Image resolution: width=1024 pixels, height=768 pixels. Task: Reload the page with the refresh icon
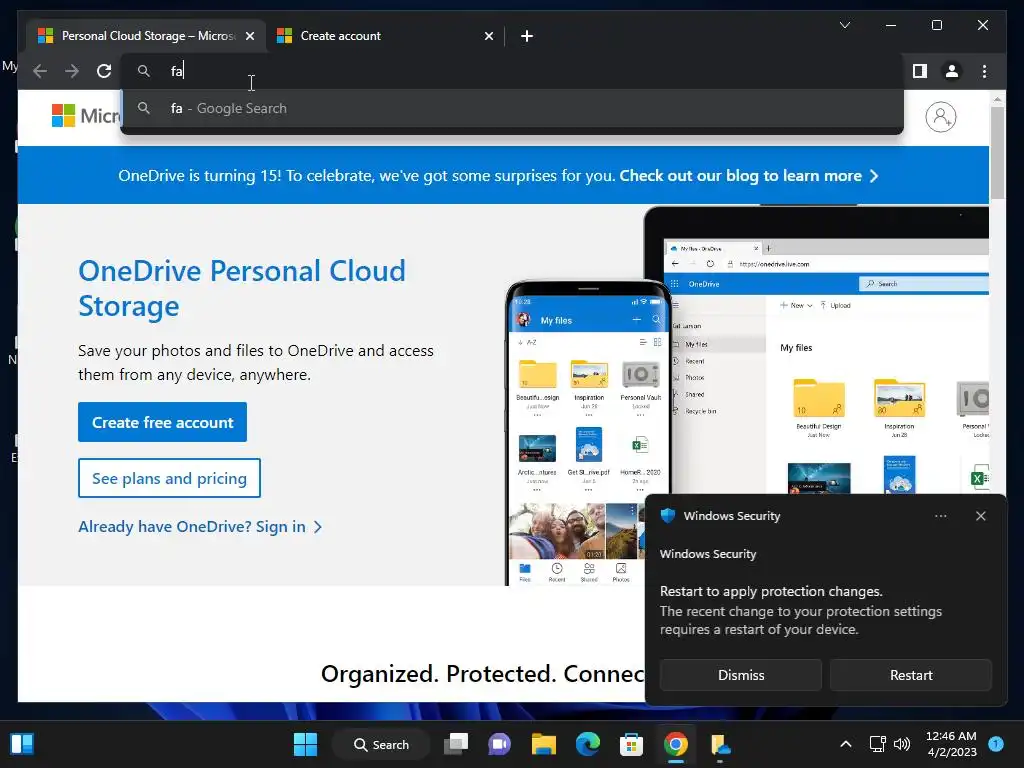[x=104, y=71]
